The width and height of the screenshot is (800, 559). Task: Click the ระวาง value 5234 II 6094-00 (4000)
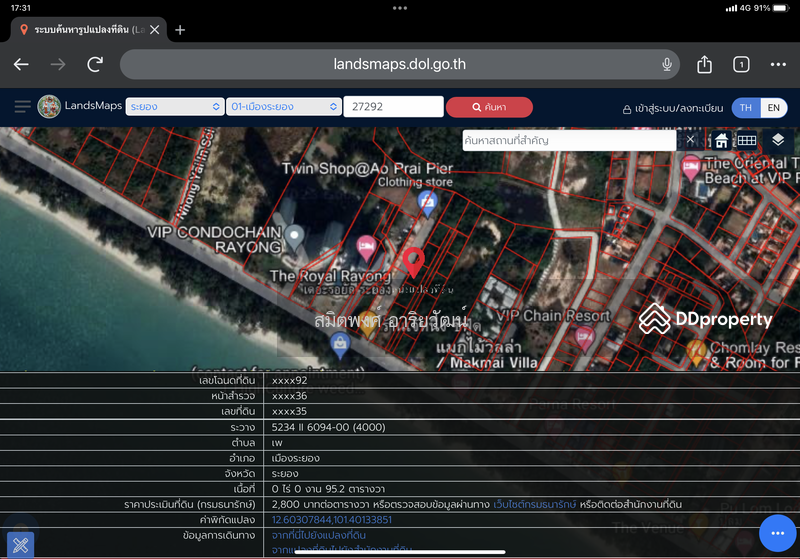pos(329,427)
